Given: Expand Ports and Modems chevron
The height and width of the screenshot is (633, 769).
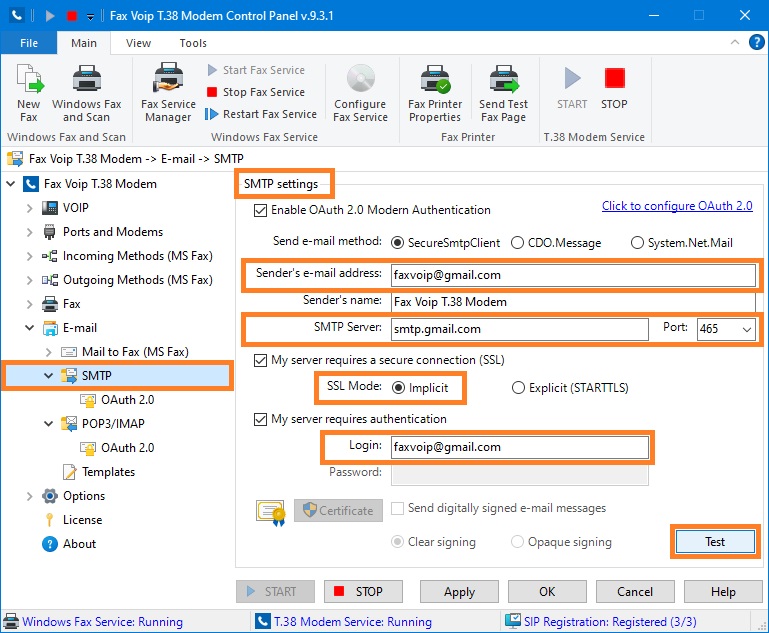Looking at the screenshot, I should pos(29,232).
